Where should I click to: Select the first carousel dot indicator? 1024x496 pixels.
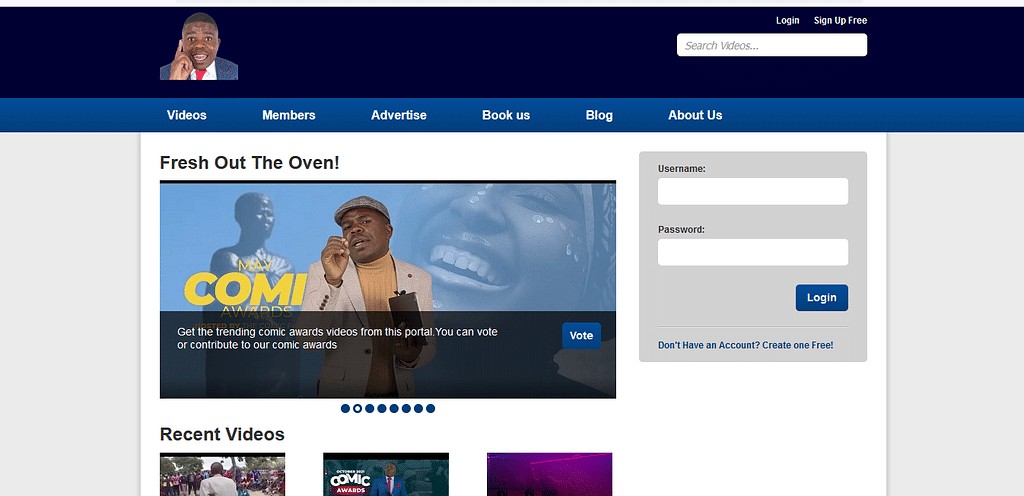(345, 408)
